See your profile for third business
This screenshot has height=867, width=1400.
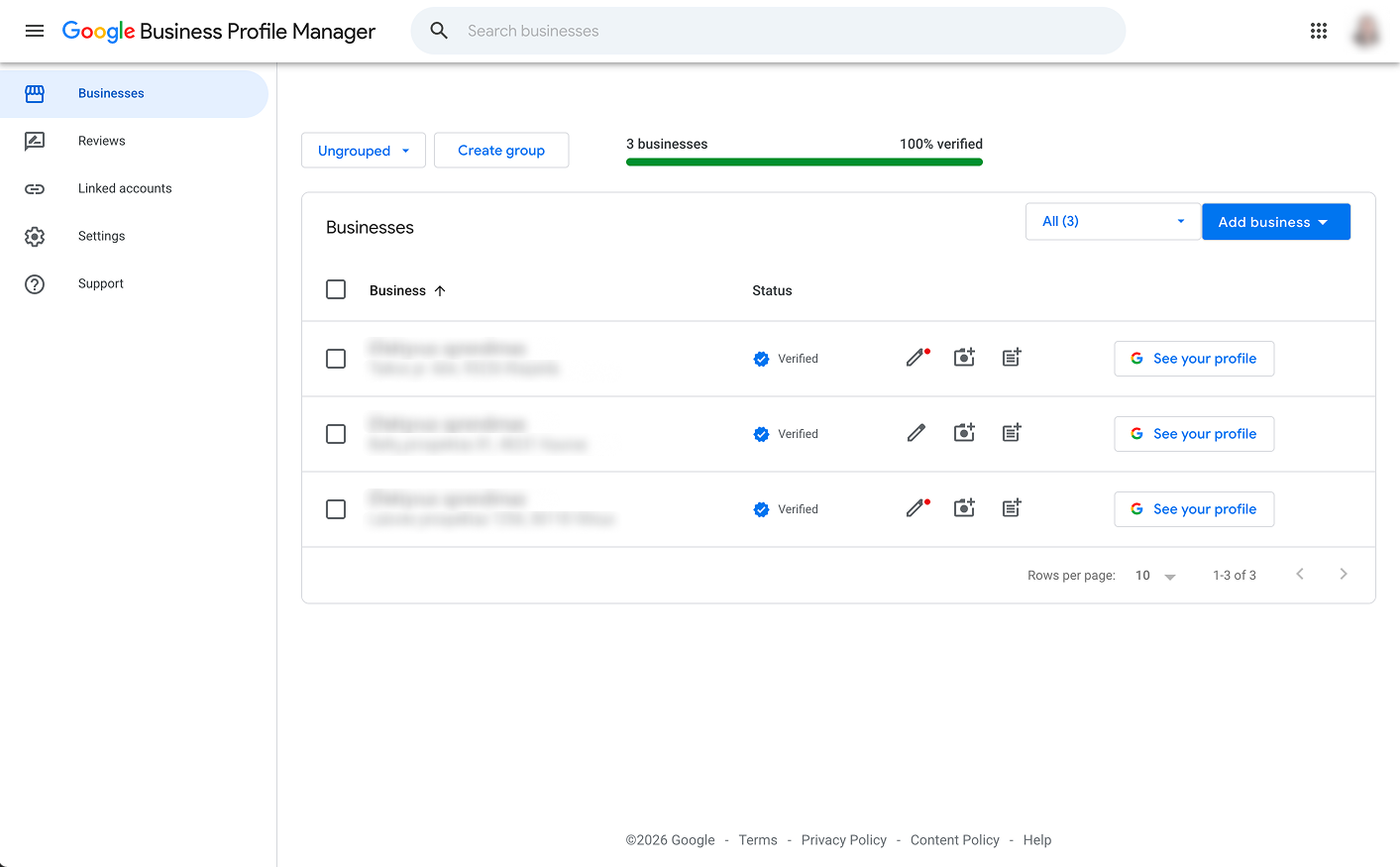pos(1194,509)
